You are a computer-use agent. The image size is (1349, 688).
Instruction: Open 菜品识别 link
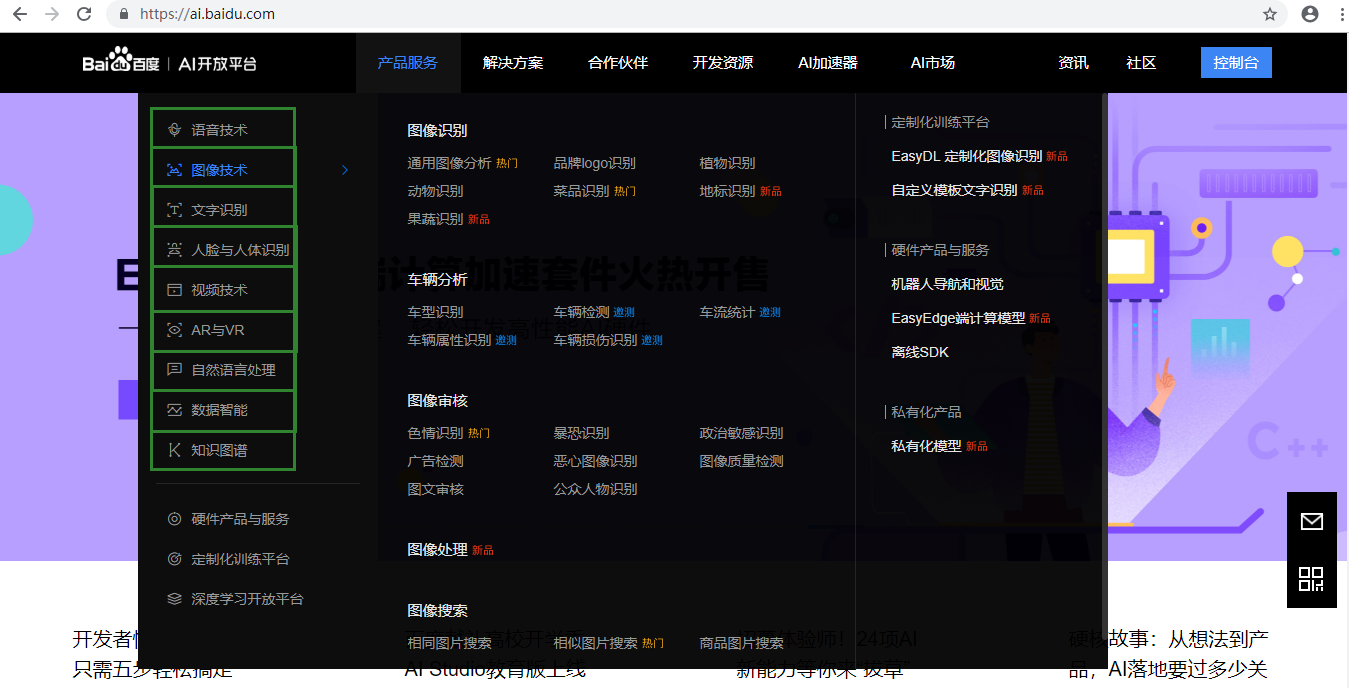coord(581,191)
